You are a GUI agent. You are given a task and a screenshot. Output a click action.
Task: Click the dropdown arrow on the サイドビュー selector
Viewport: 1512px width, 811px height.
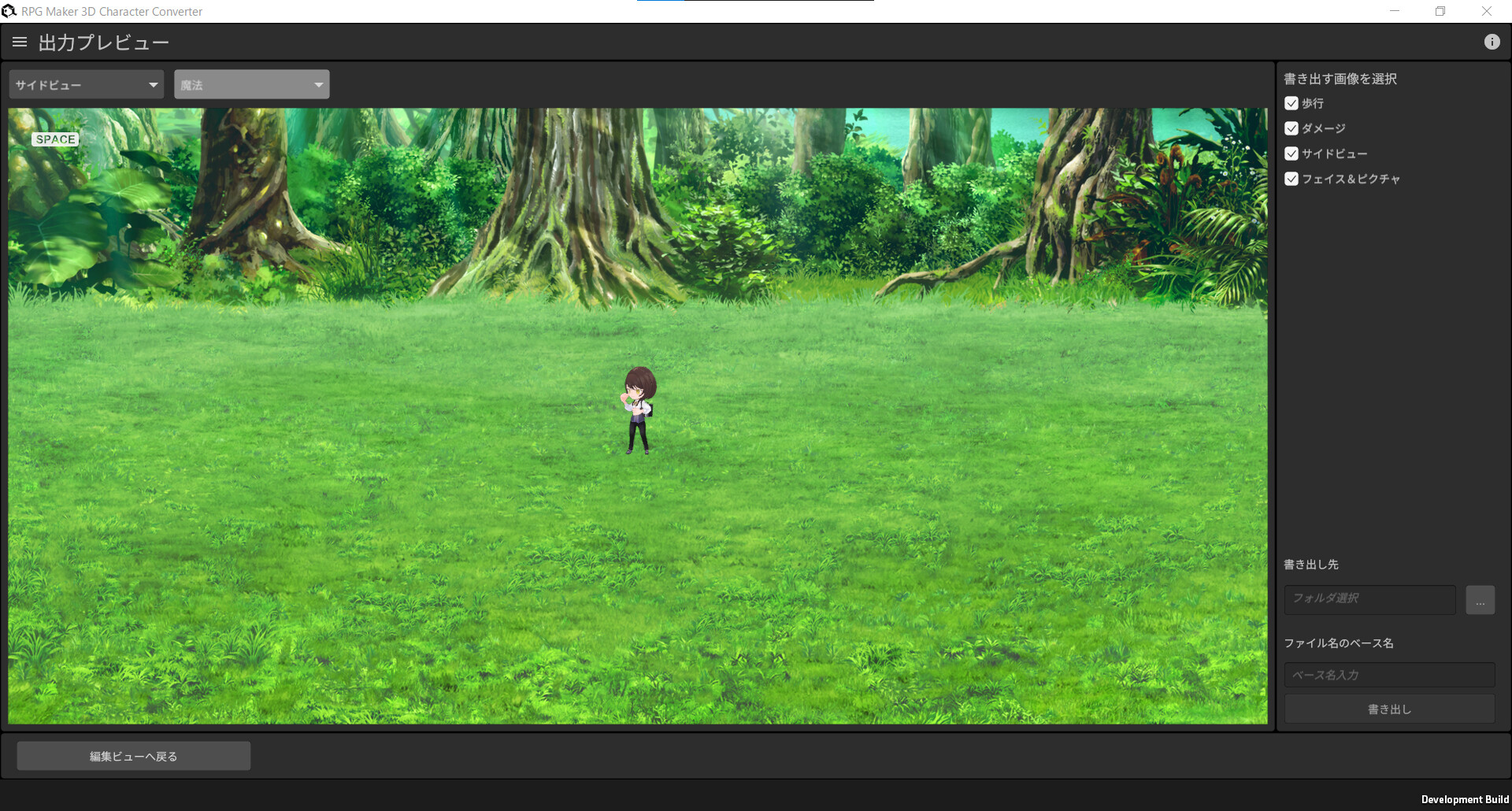click(153, 84)
